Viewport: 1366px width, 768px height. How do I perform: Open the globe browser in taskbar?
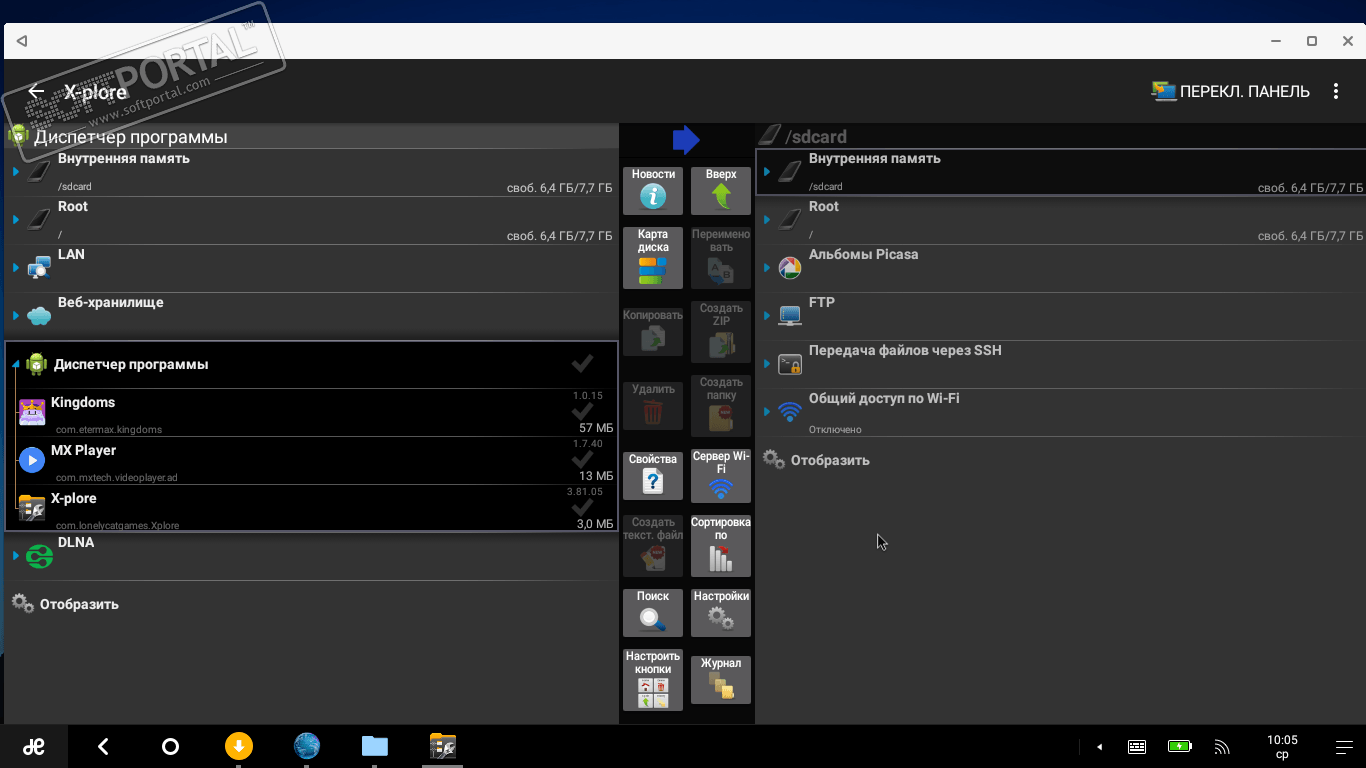pyautogui.click(x=307, y=746)
